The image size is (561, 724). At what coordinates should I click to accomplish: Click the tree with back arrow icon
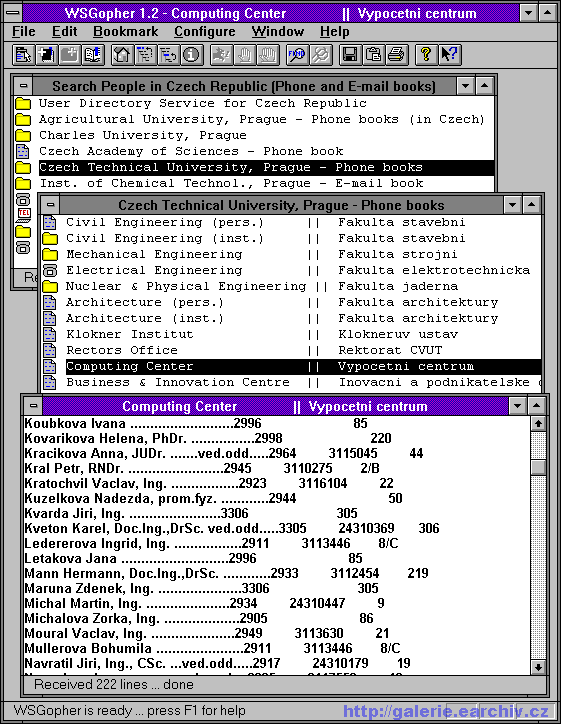pyautogui.click(x=169, y=55)
